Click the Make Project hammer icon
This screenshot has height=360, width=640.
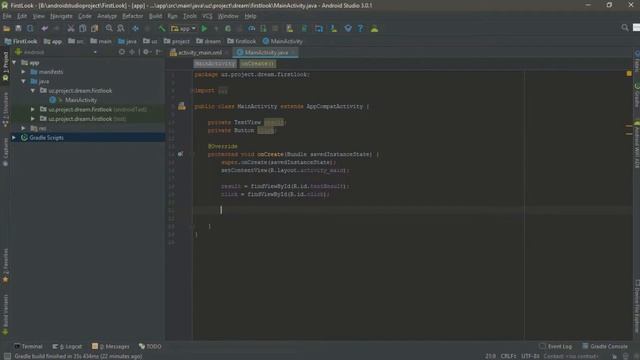tap(162, 29)
